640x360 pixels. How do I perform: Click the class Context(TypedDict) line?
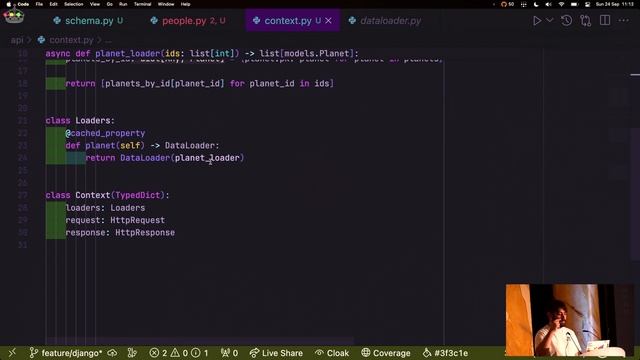(x=107, y=195)
